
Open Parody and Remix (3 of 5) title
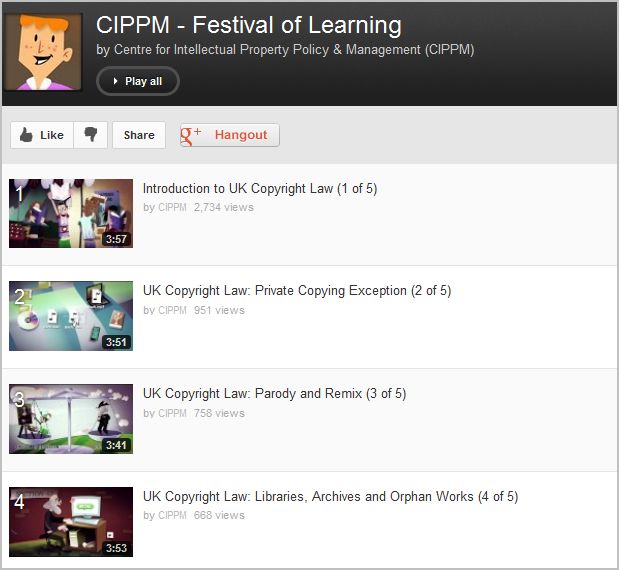click(x=274, y=394)
